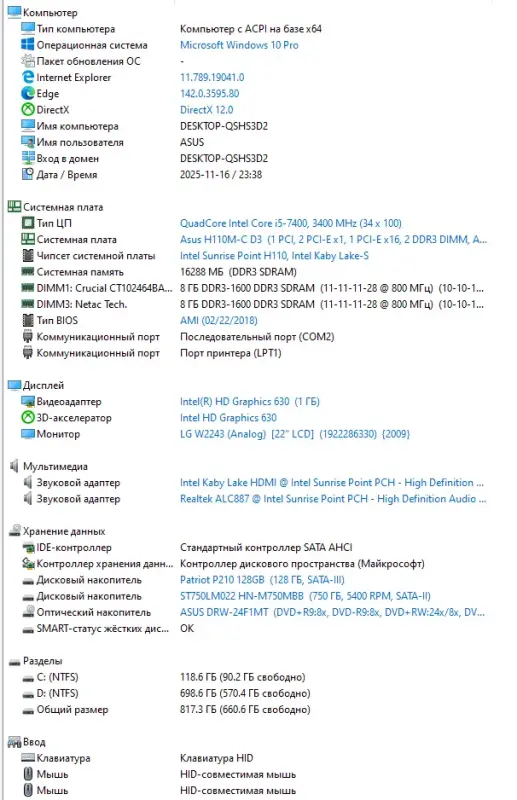The image size is (517, 800).
Task: Open the Patriot P210 128GB drive link
Action: pos(262,580)
